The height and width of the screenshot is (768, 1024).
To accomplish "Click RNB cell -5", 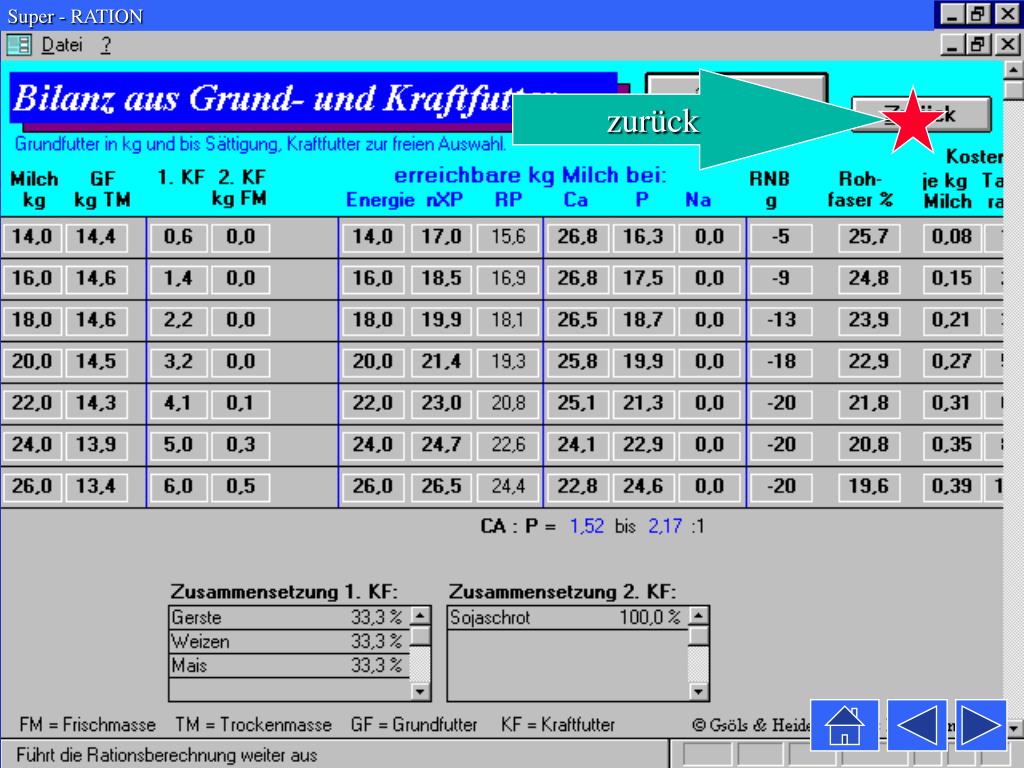I will 781,236.
